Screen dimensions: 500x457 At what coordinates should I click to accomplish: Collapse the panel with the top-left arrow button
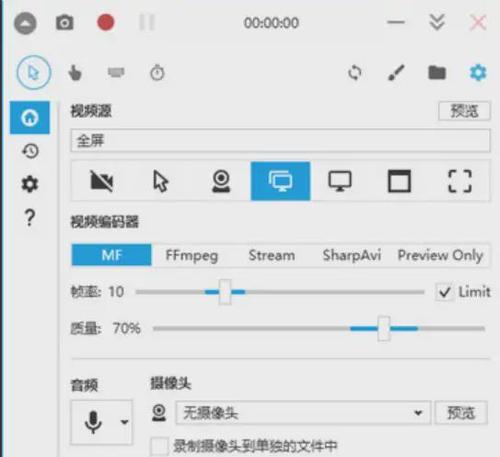point(25,23)
